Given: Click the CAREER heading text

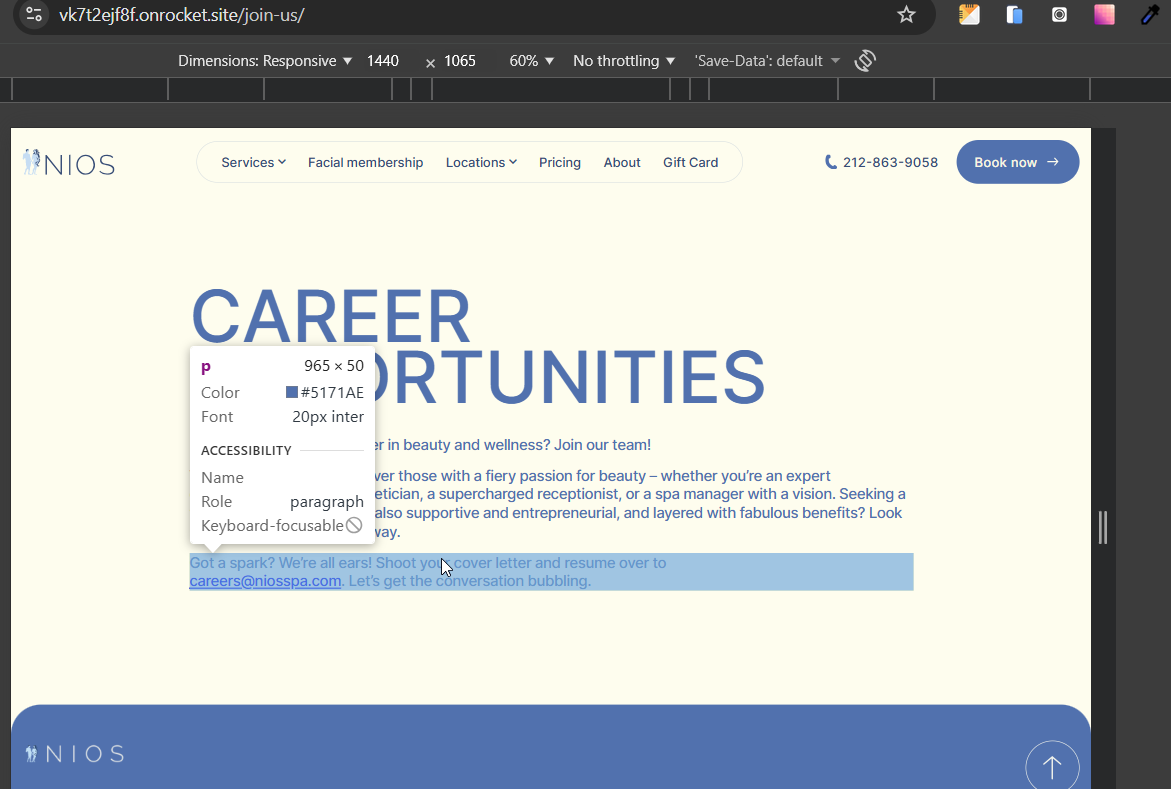Looking at the screenshot, I should point(331,317).
